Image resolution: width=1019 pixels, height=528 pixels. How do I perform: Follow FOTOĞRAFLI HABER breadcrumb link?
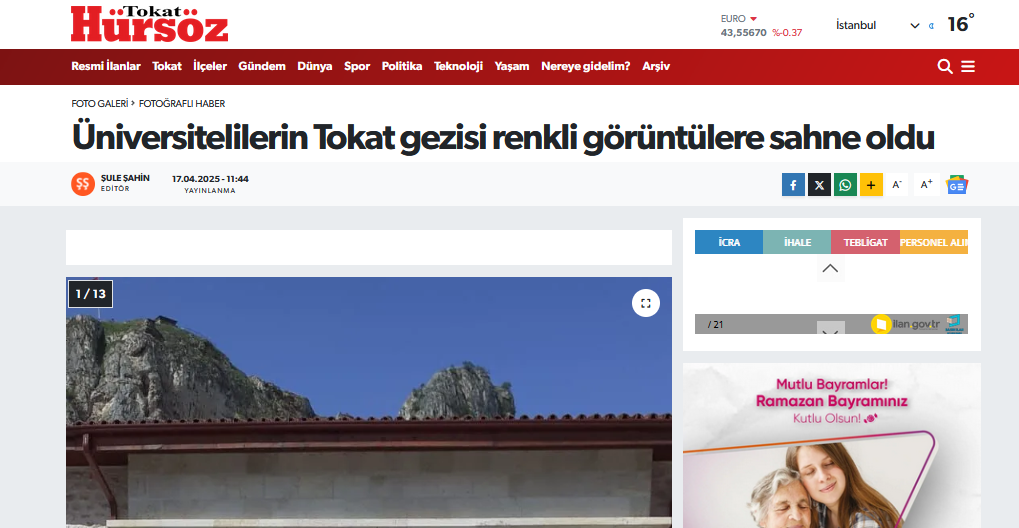pos(182,103)
